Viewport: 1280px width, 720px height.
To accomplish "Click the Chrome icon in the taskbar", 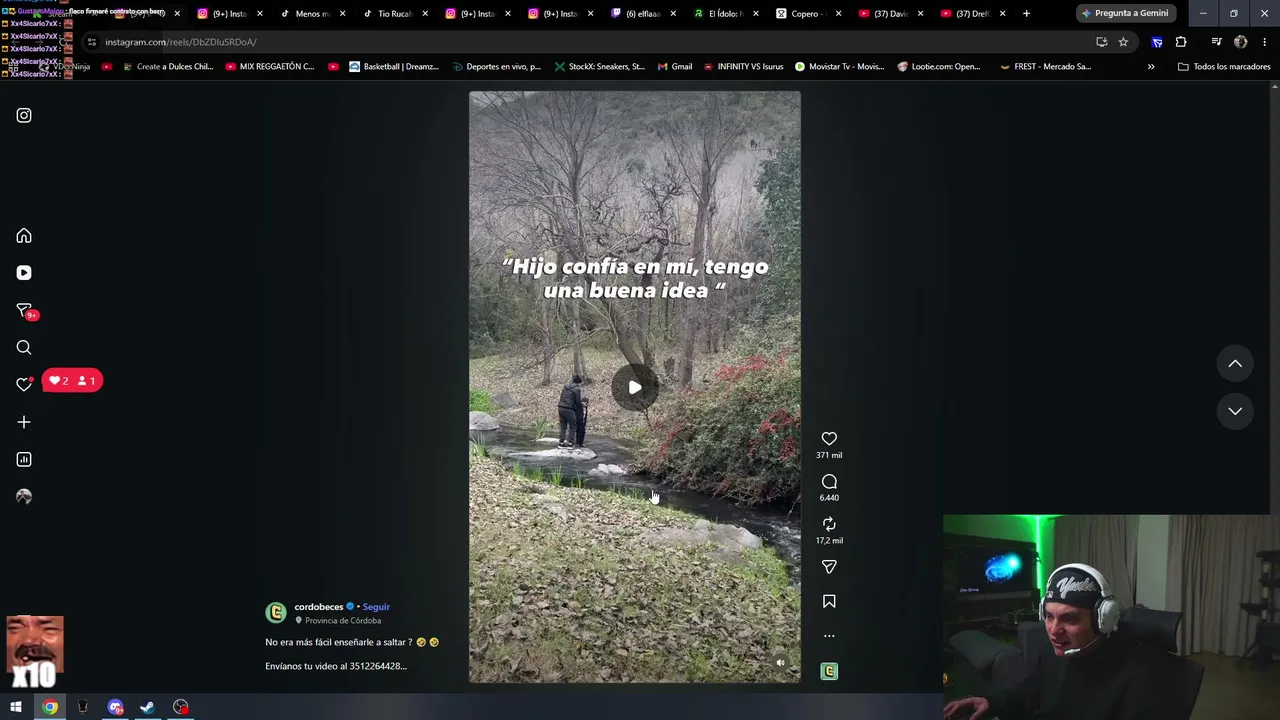I will click(50, 708).
